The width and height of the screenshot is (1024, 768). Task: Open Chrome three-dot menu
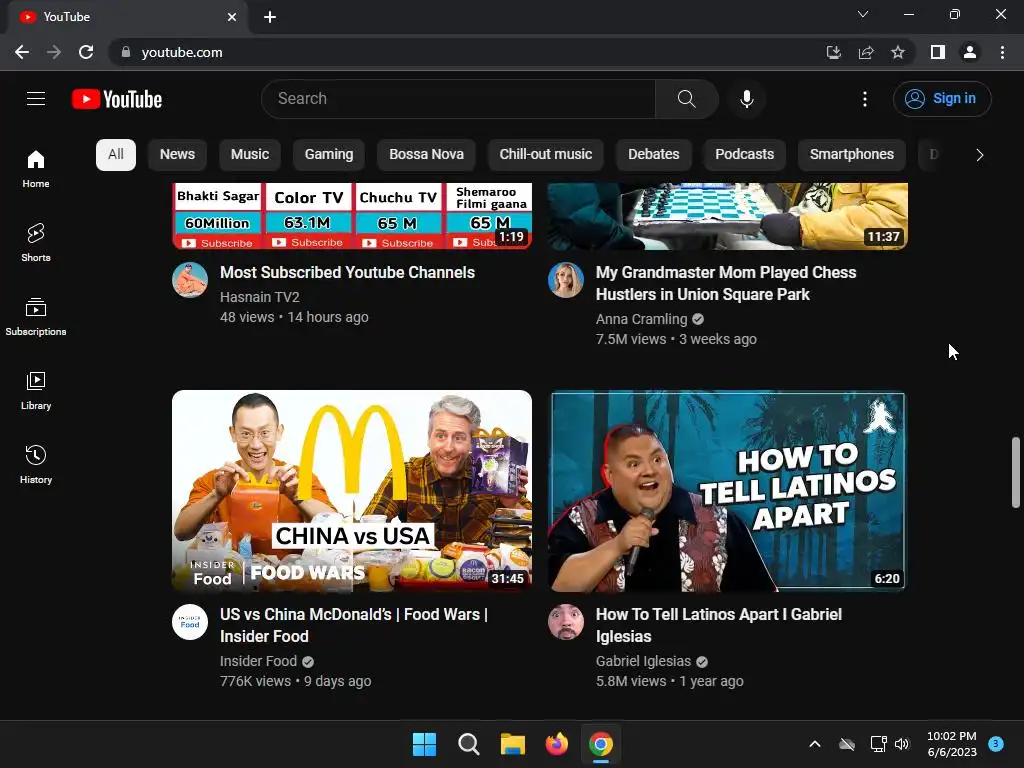(1002, 52)
